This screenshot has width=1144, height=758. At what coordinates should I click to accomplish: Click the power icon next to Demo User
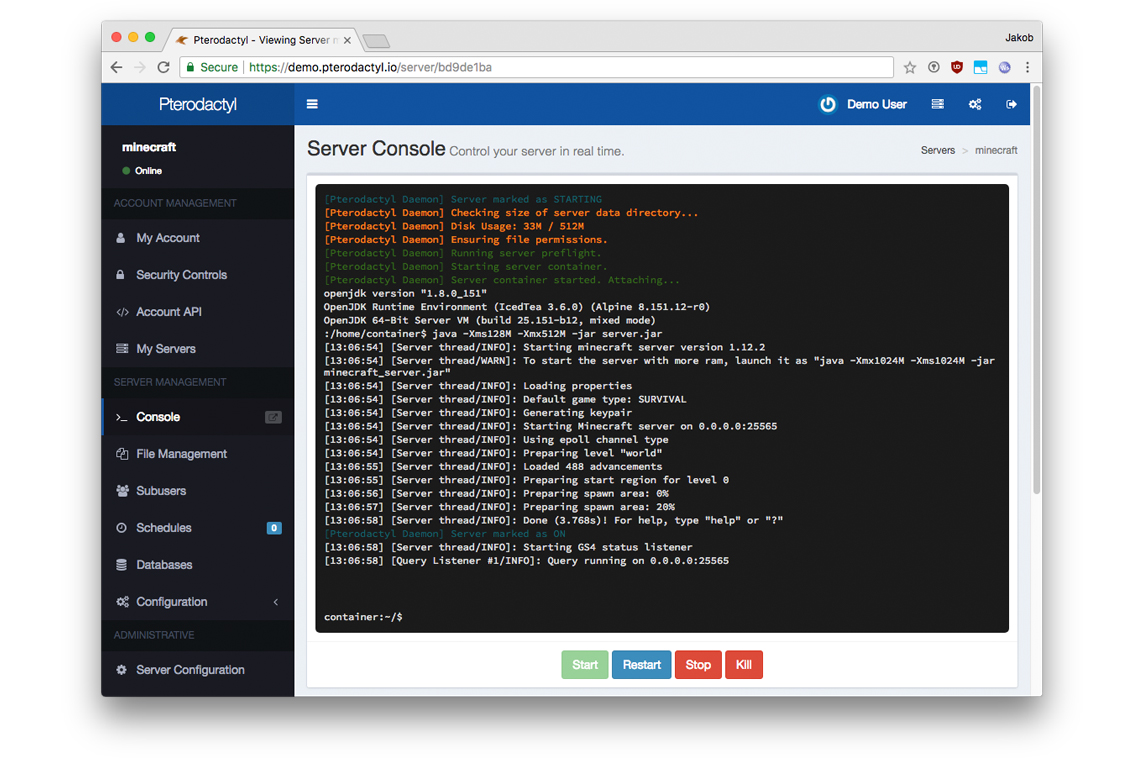tap(827, 104)
